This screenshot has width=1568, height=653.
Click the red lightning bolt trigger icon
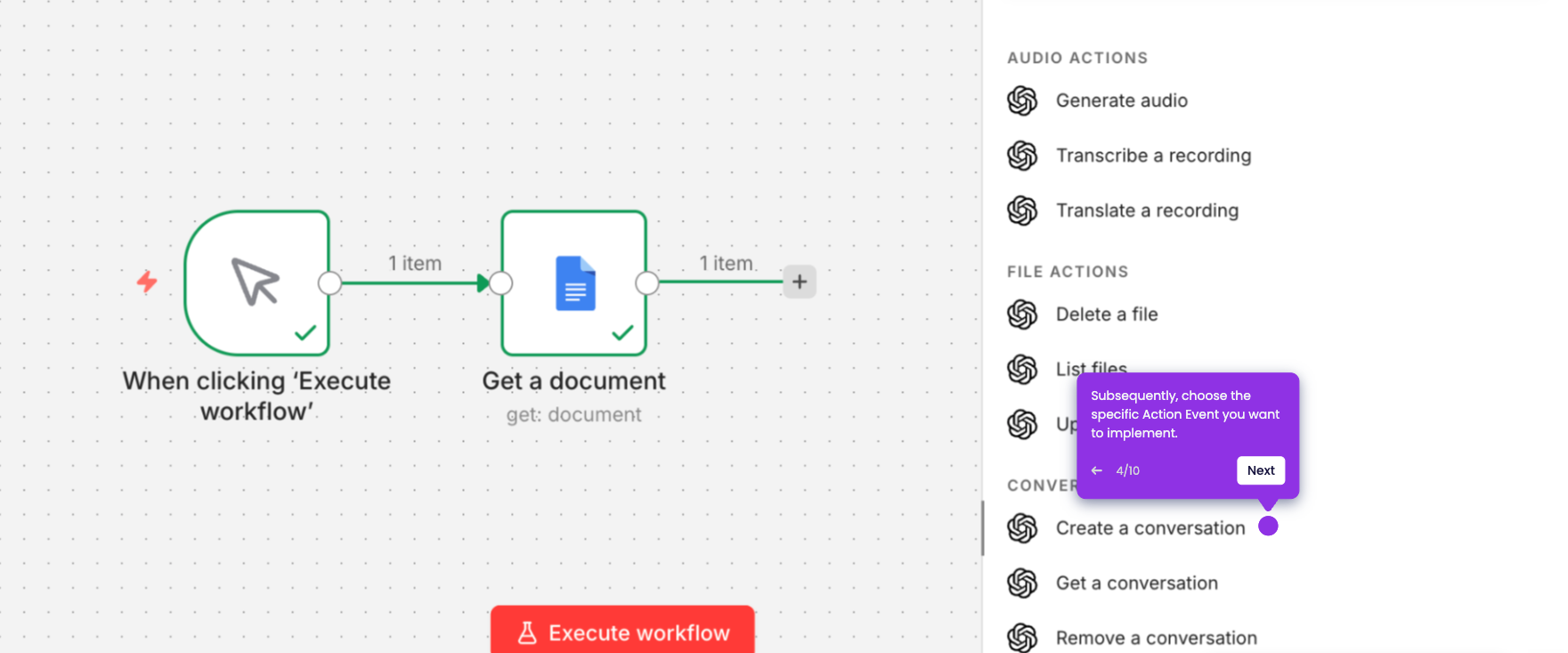pos(147,282)
